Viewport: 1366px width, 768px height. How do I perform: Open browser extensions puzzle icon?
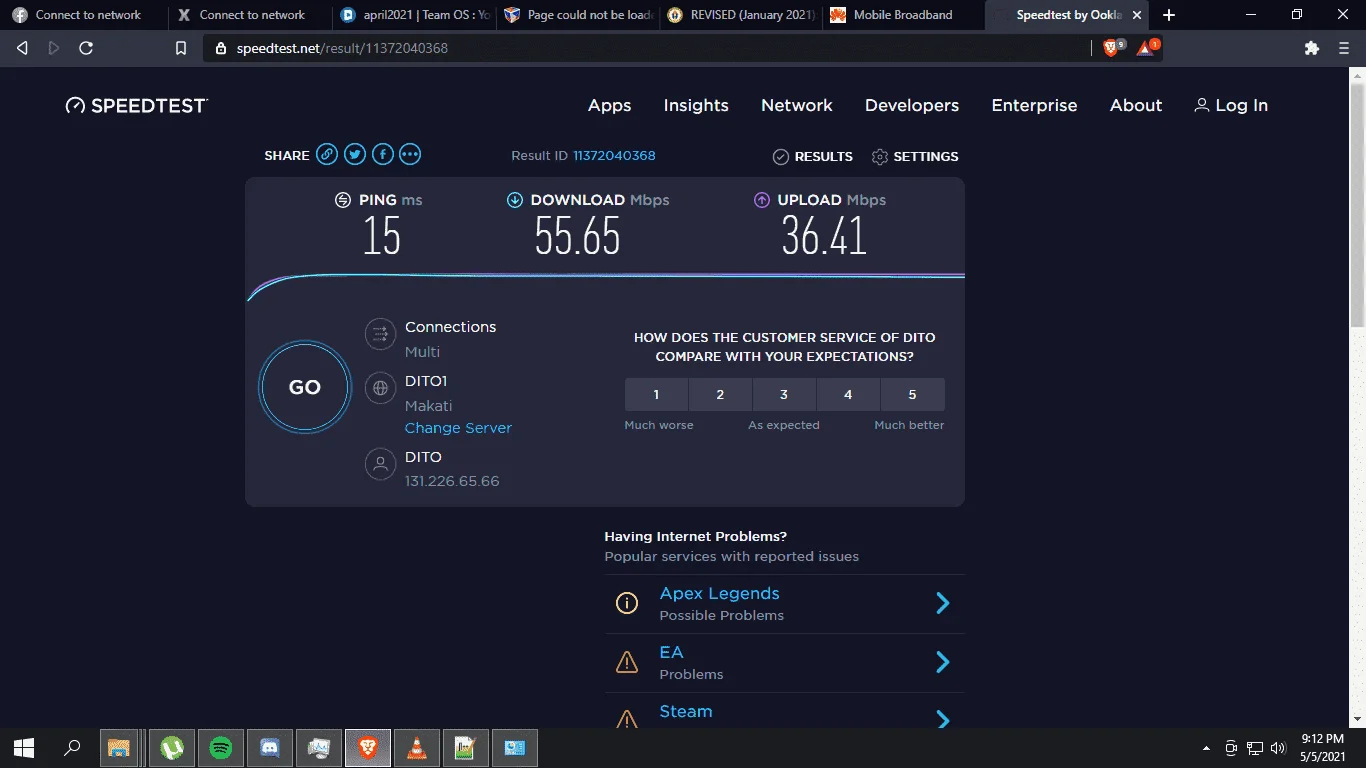point(1312,48)
